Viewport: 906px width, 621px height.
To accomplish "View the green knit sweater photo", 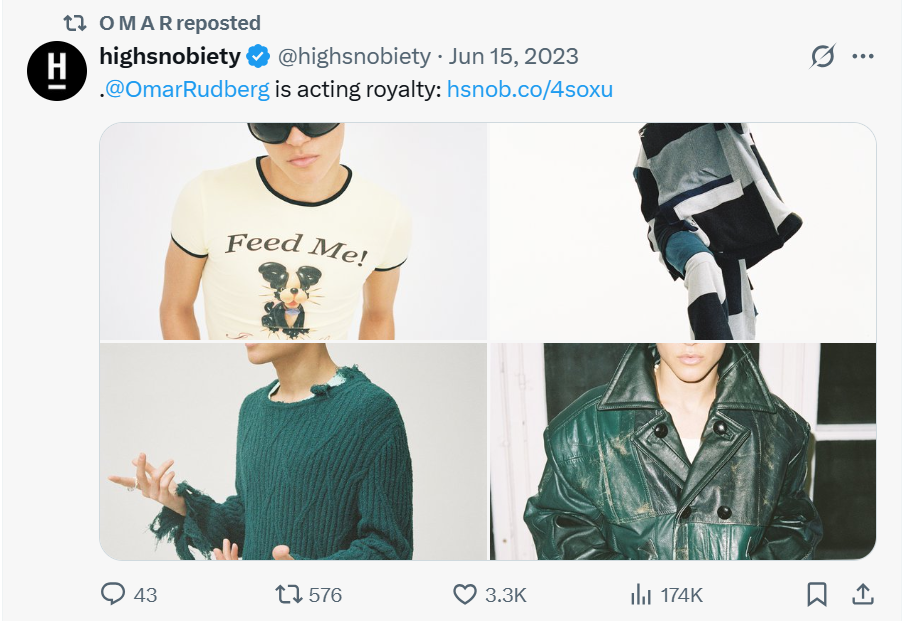I will point(293,451).
